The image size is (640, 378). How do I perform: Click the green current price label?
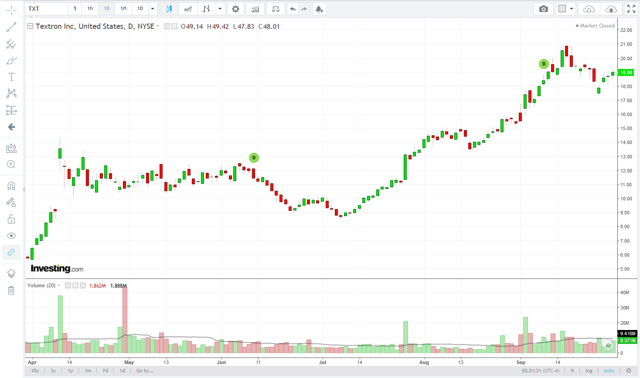coord(626,72)
